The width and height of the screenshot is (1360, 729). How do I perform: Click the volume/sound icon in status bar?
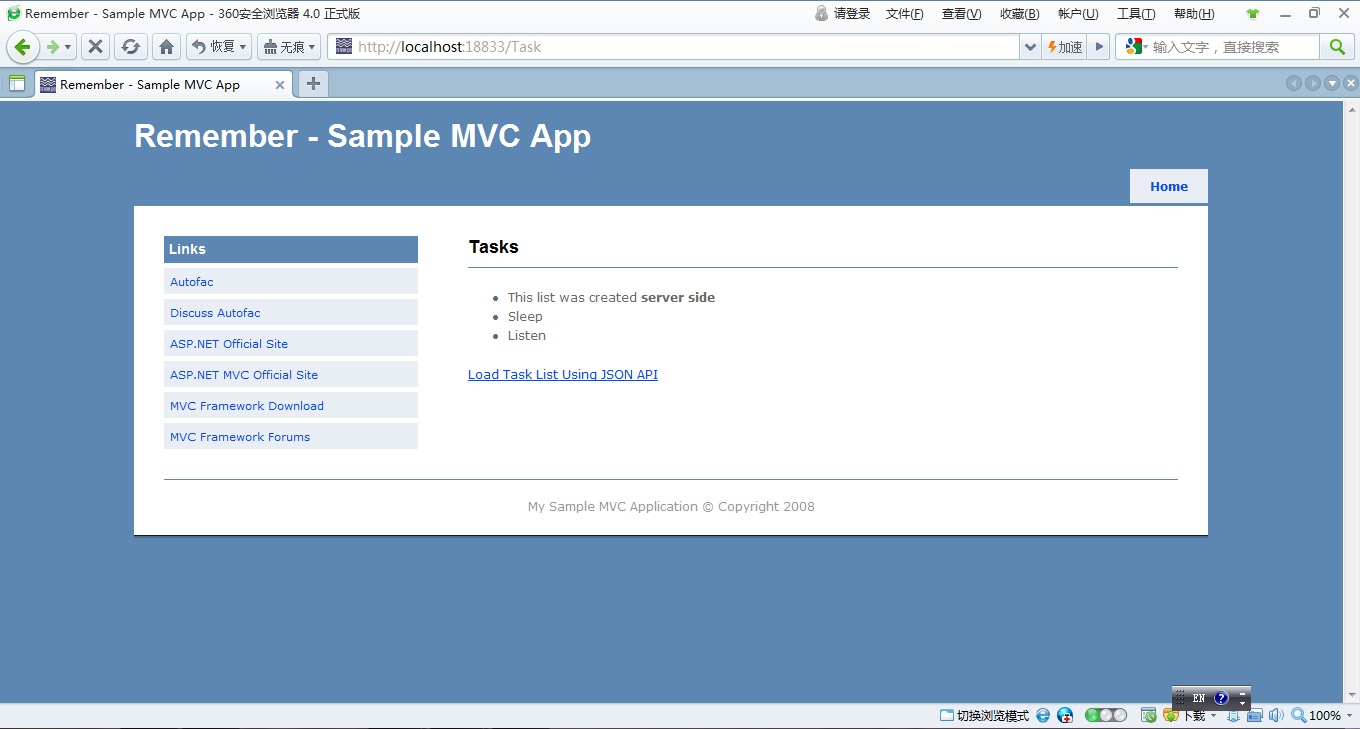tap(1276, 715)
